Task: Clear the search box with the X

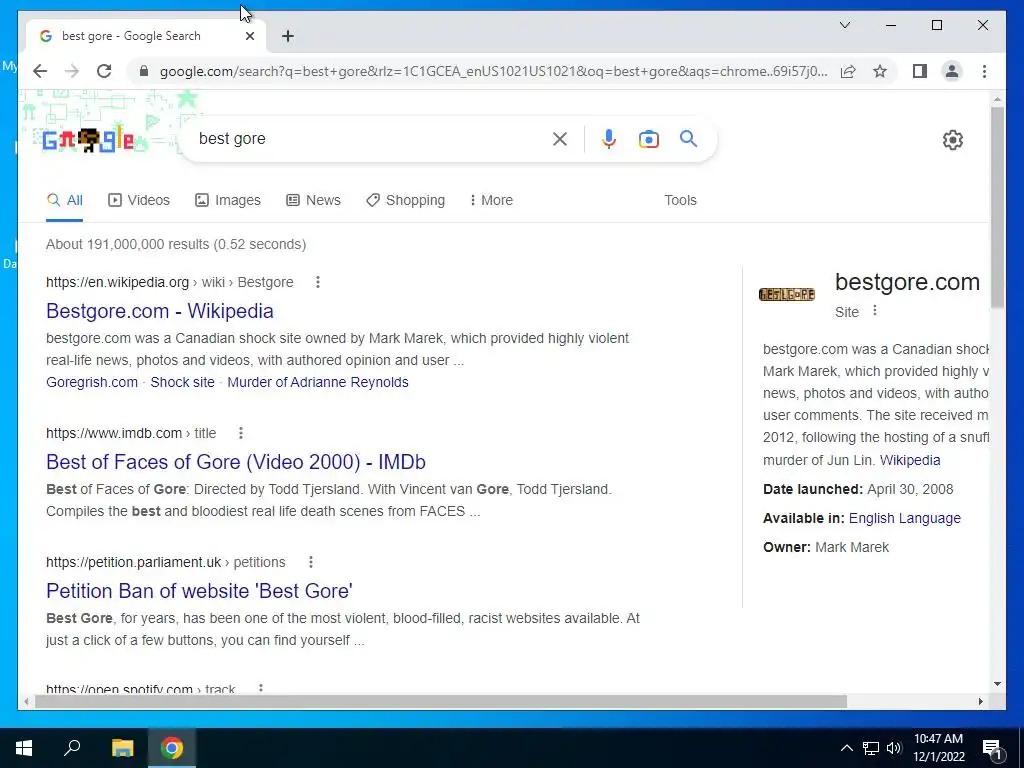Action: [x=560, y=138]
